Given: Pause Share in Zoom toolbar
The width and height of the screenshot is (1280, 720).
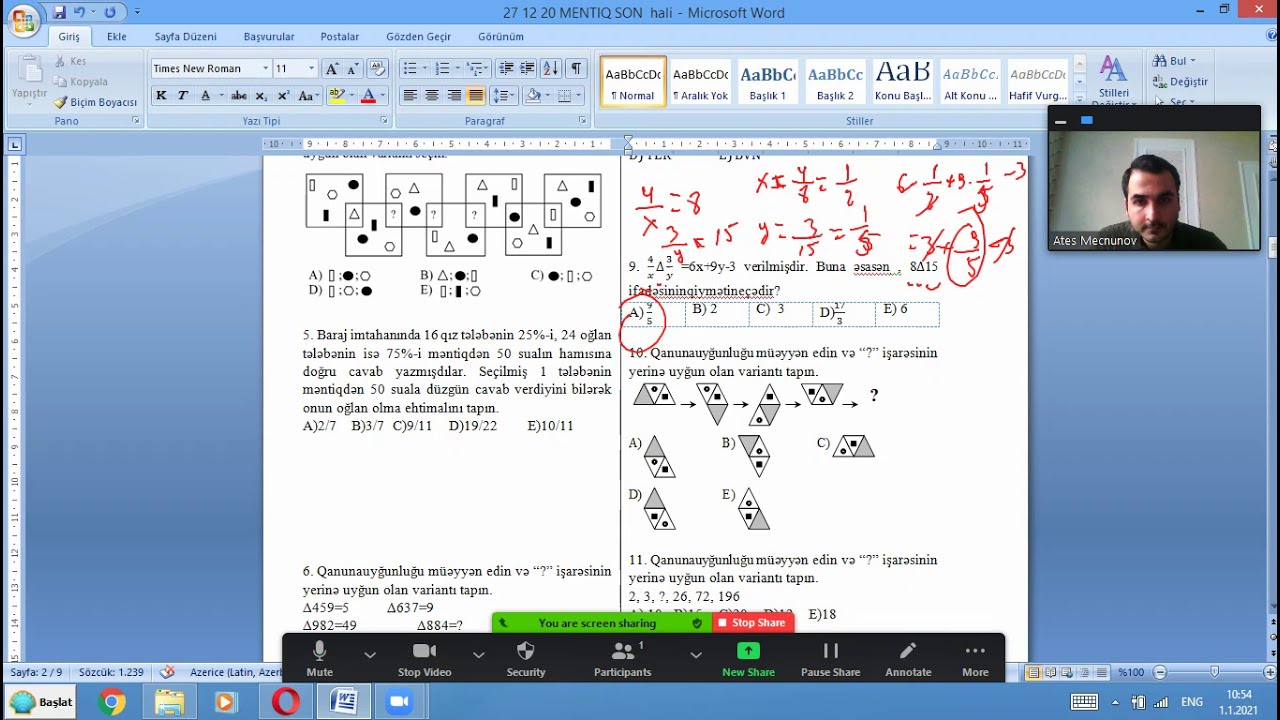Looking at the screenshot, I should pos(830,659).
